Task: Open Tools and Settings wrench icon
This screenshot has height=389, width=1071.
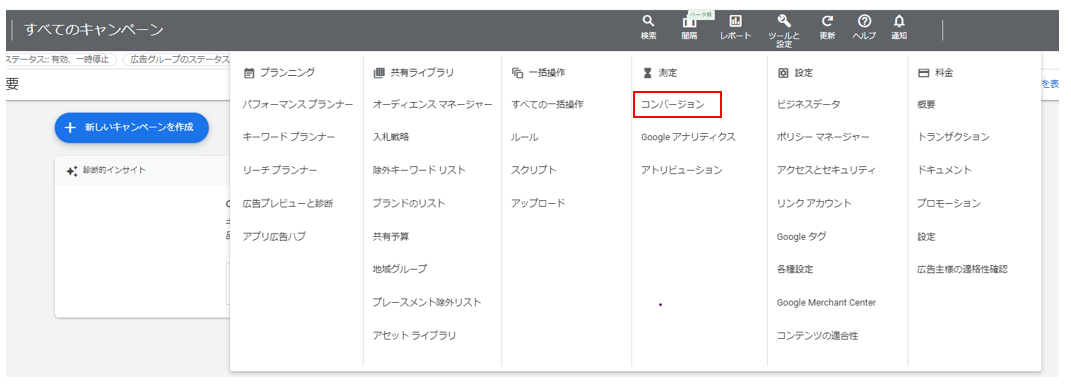Action: [784, 21]
